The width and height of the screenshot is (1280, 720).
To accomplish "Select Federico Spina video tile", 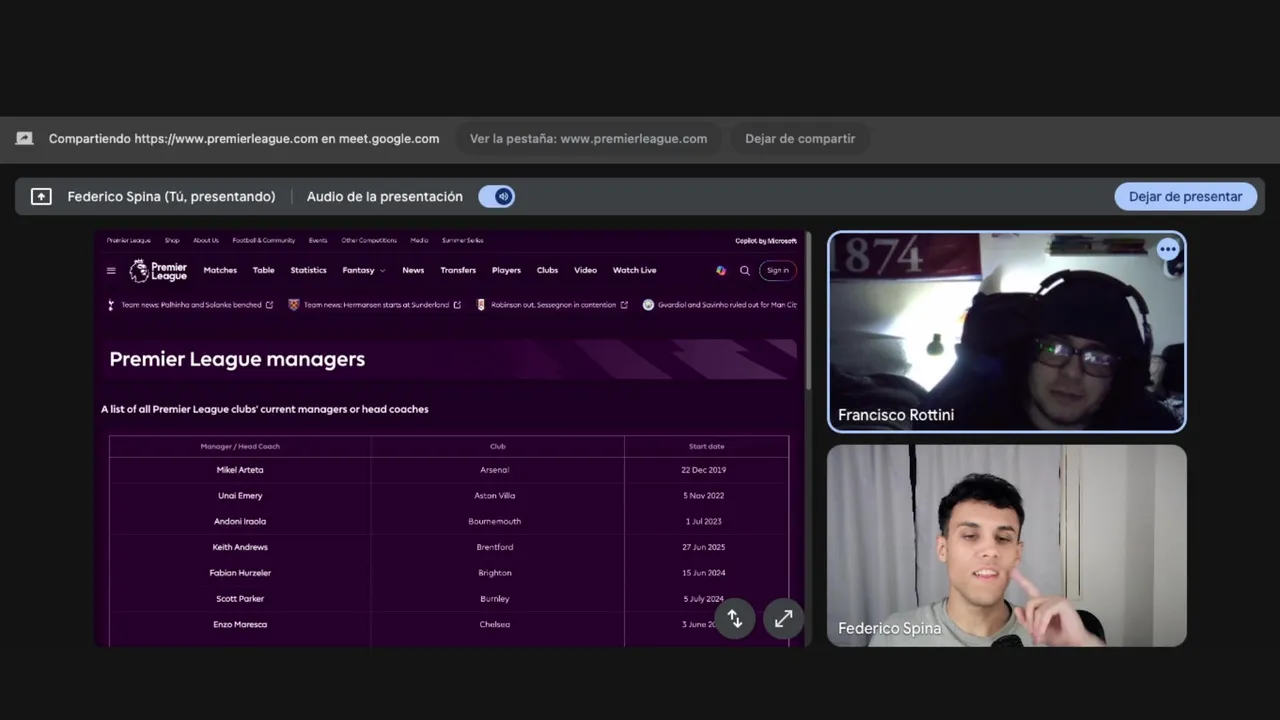I will (1007, 546).
